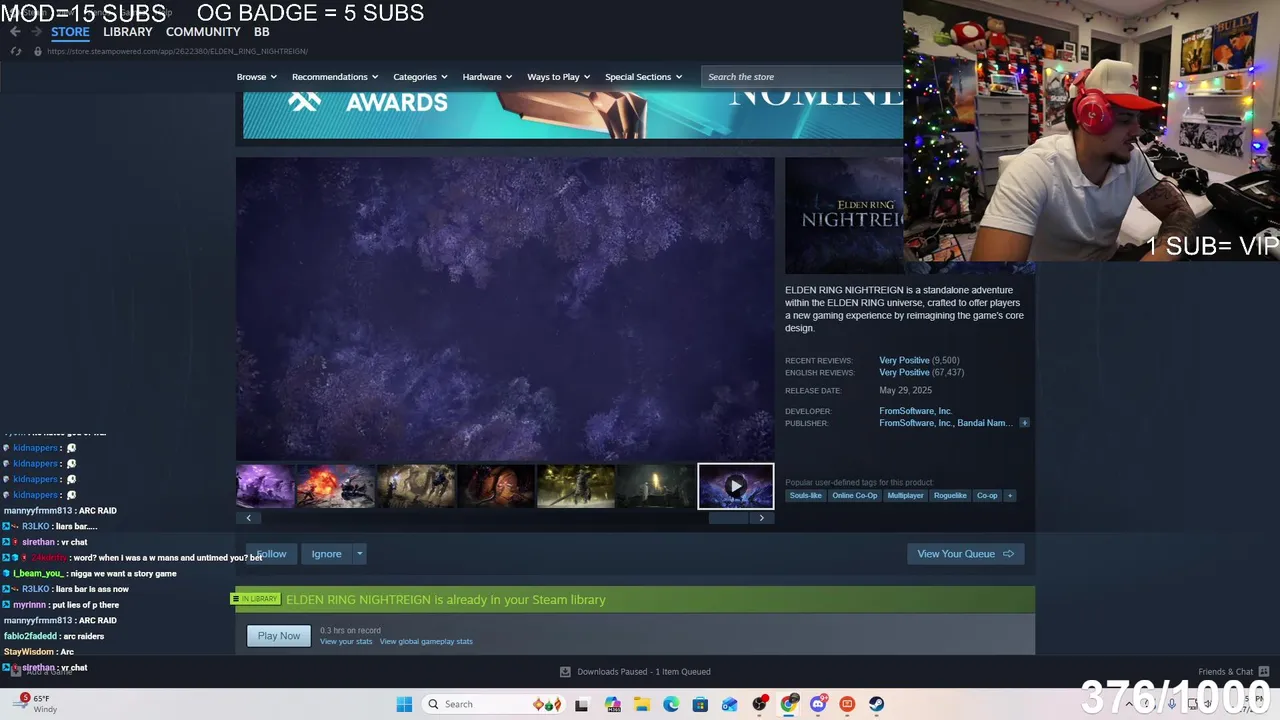Click the Steam Awards nominee banner
This screenshot has width=1280, height=720.
(573, 115)
